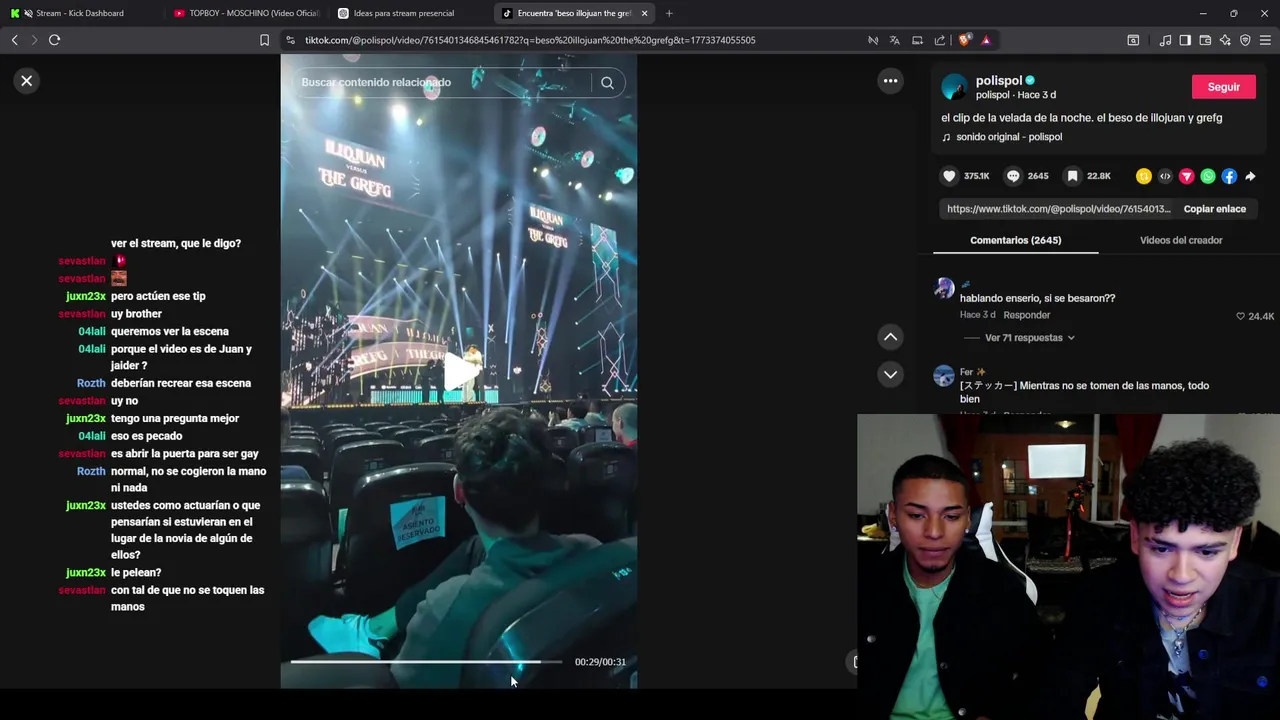This screenshot has width=1280, height=720.
Task: Click the share page icon in address bar
Action: point(940,40)
